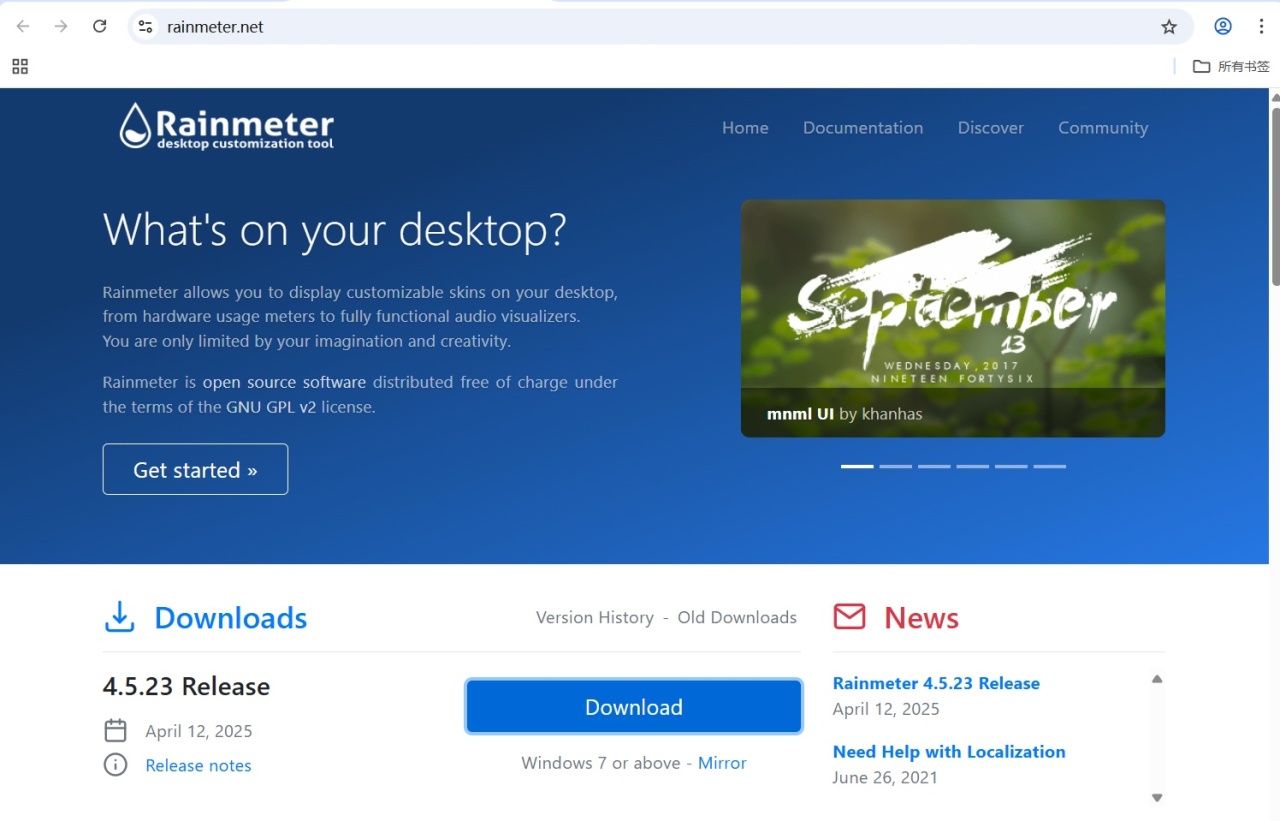Read the Rainmeter 4.5.23 Release news item
Screen dimensions: 1280x821
[936, 683]
